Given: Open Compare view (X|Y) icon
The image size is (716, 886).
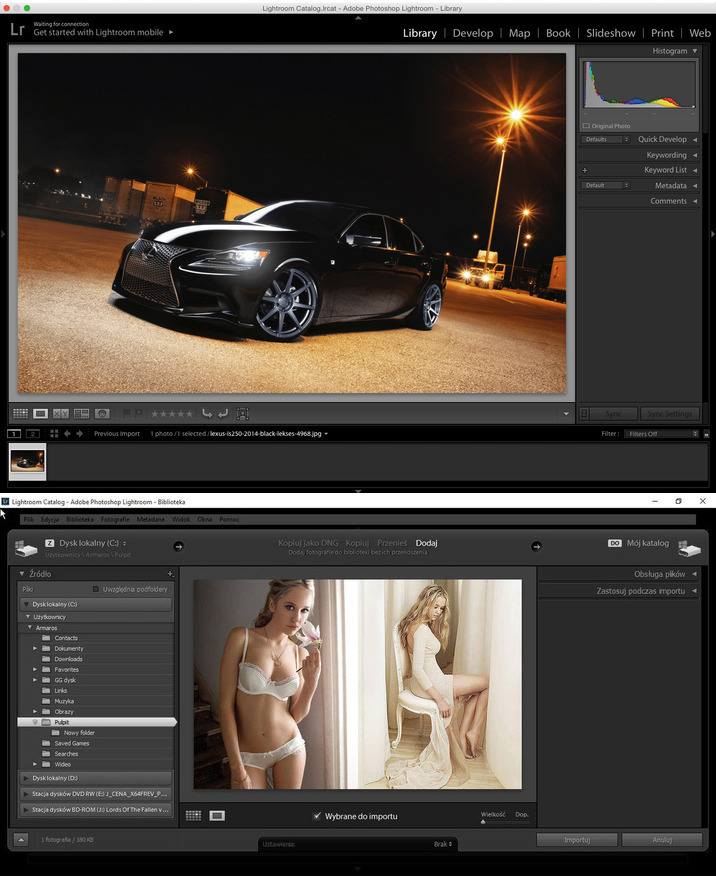Looking at the screenshot, I should click(x=61, y=413).
